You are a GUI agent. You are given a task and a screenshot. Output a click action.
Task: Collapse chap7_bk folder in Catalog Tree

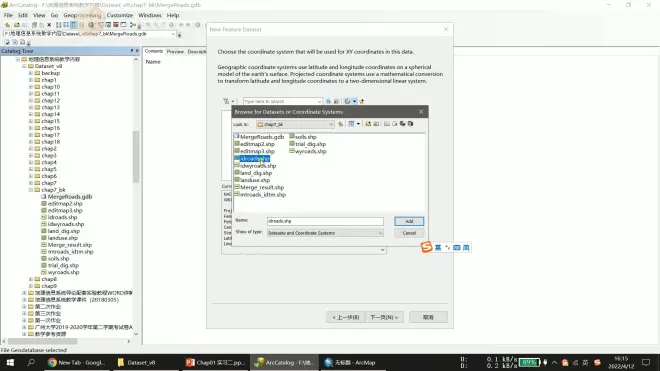coord(31,190)
